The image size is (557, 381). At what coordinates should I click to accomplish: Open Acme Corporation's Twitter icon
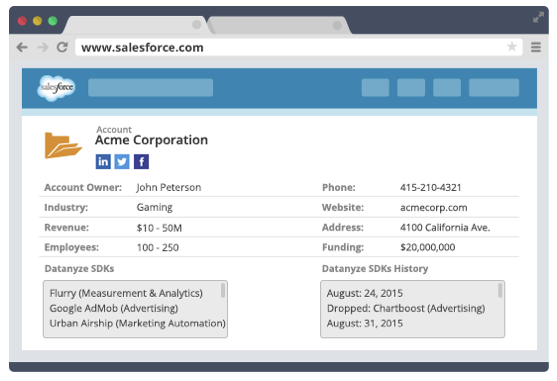pos(122,162)
